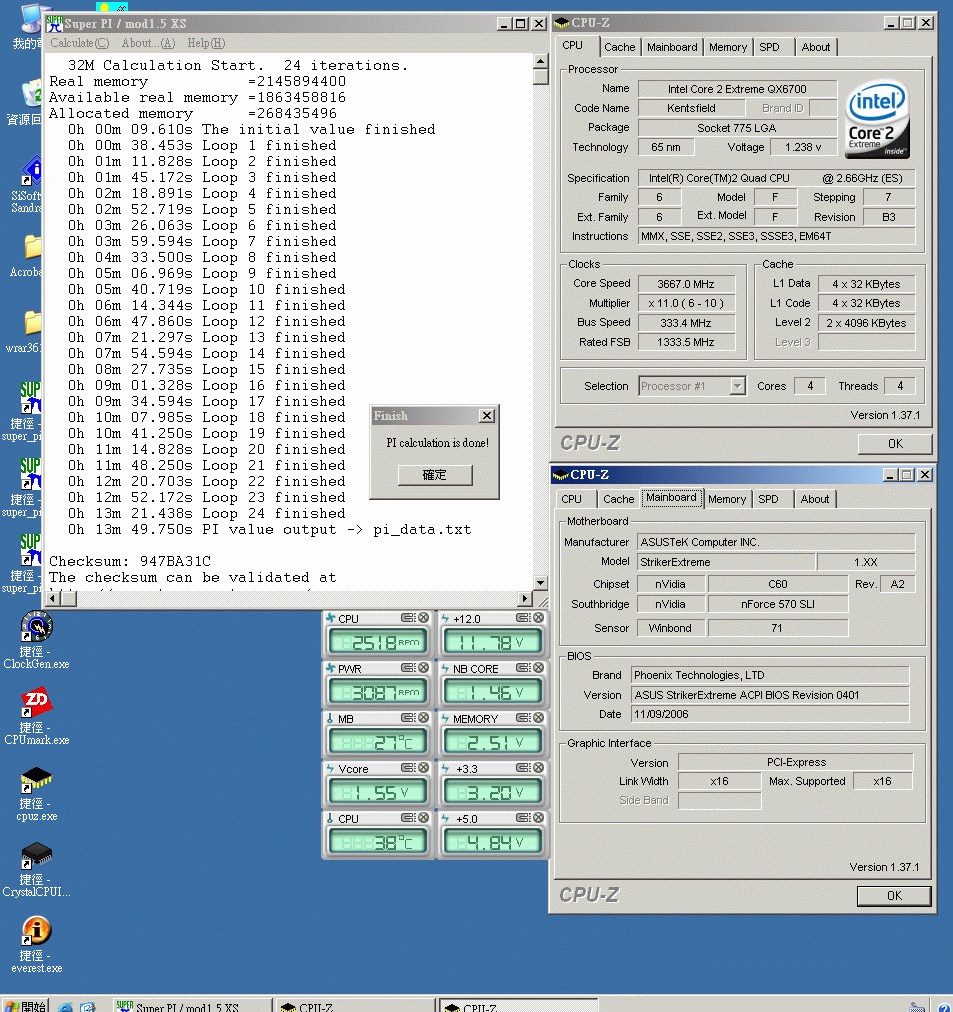Open settings icon on +5.0 voltage widget

pyautogui.click(x=523, y=818)
